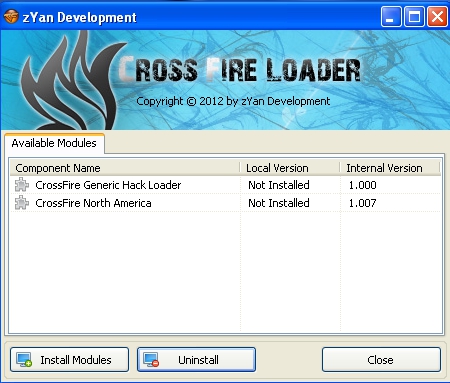
Task: Click the Install Modules button label
Action: pos(76,360)
